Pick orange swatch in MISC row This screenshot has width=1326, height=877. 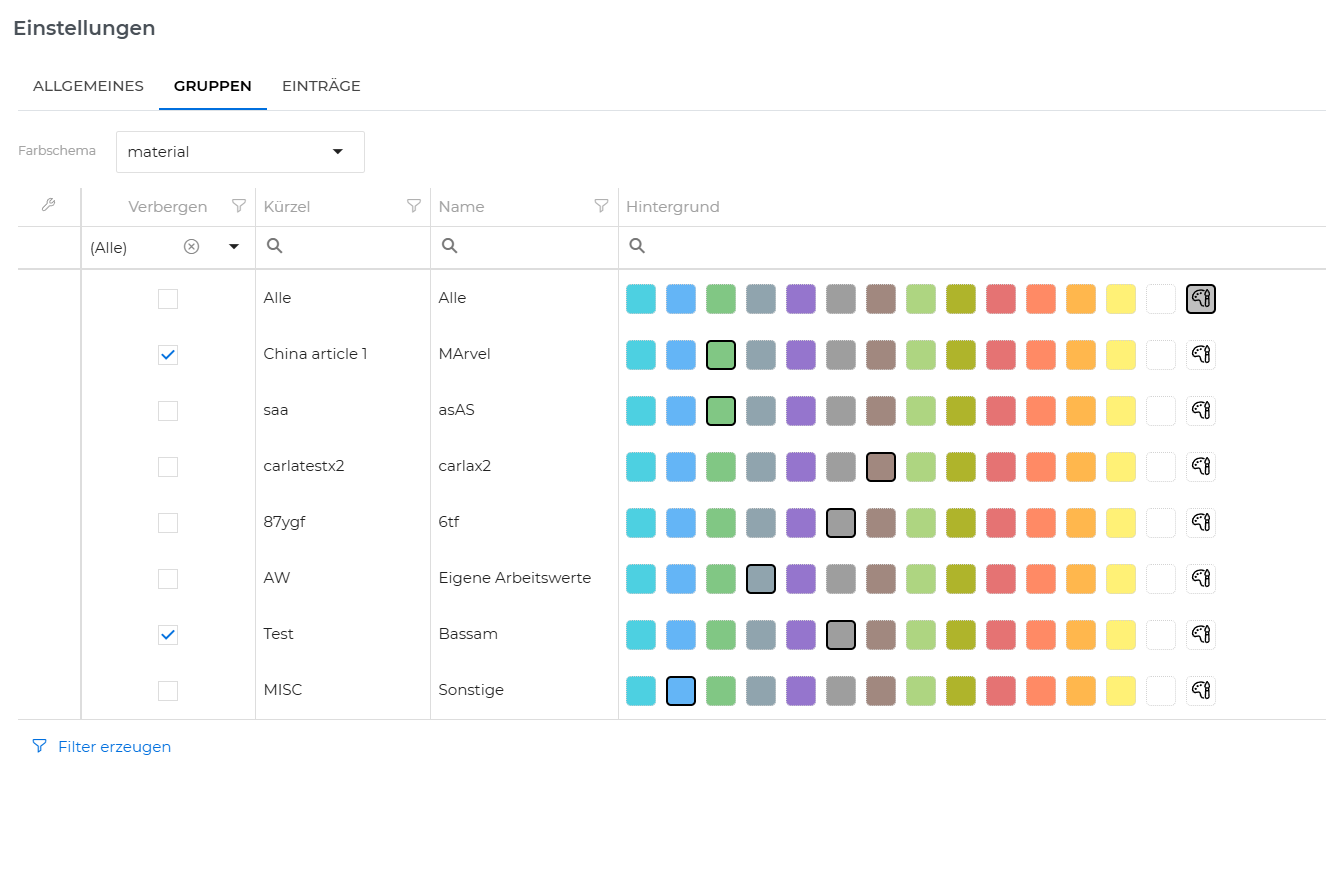pos(1081,691)
